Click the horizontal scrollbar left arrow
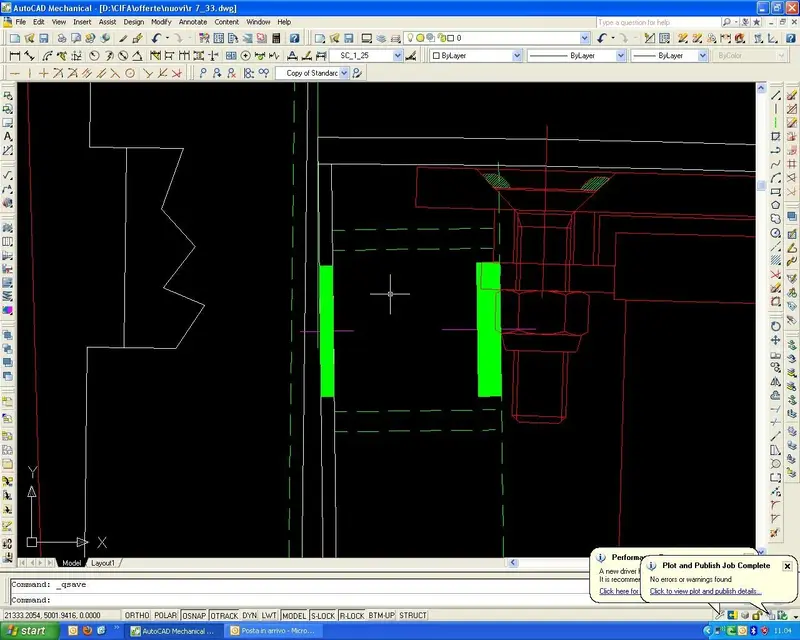This screenshot has width=800, height=640. (x=513, y=562)
